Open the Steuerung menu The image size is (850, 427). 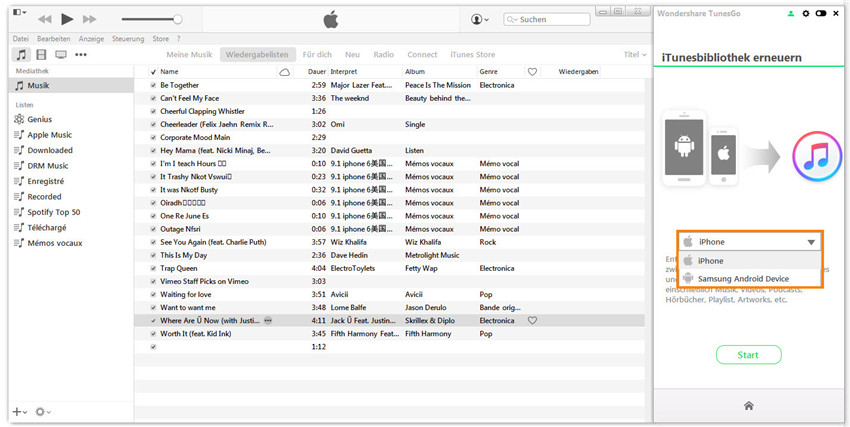click(x=128, y=39)
